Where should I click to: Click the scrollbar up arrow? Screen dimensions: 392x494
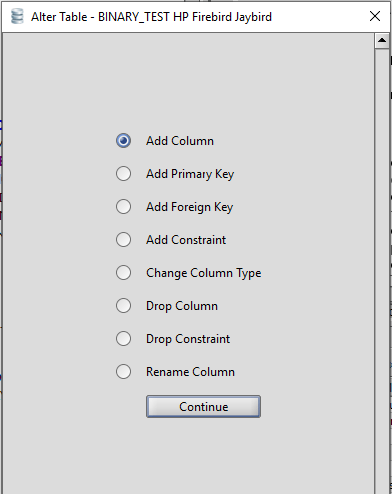[382, 41]
